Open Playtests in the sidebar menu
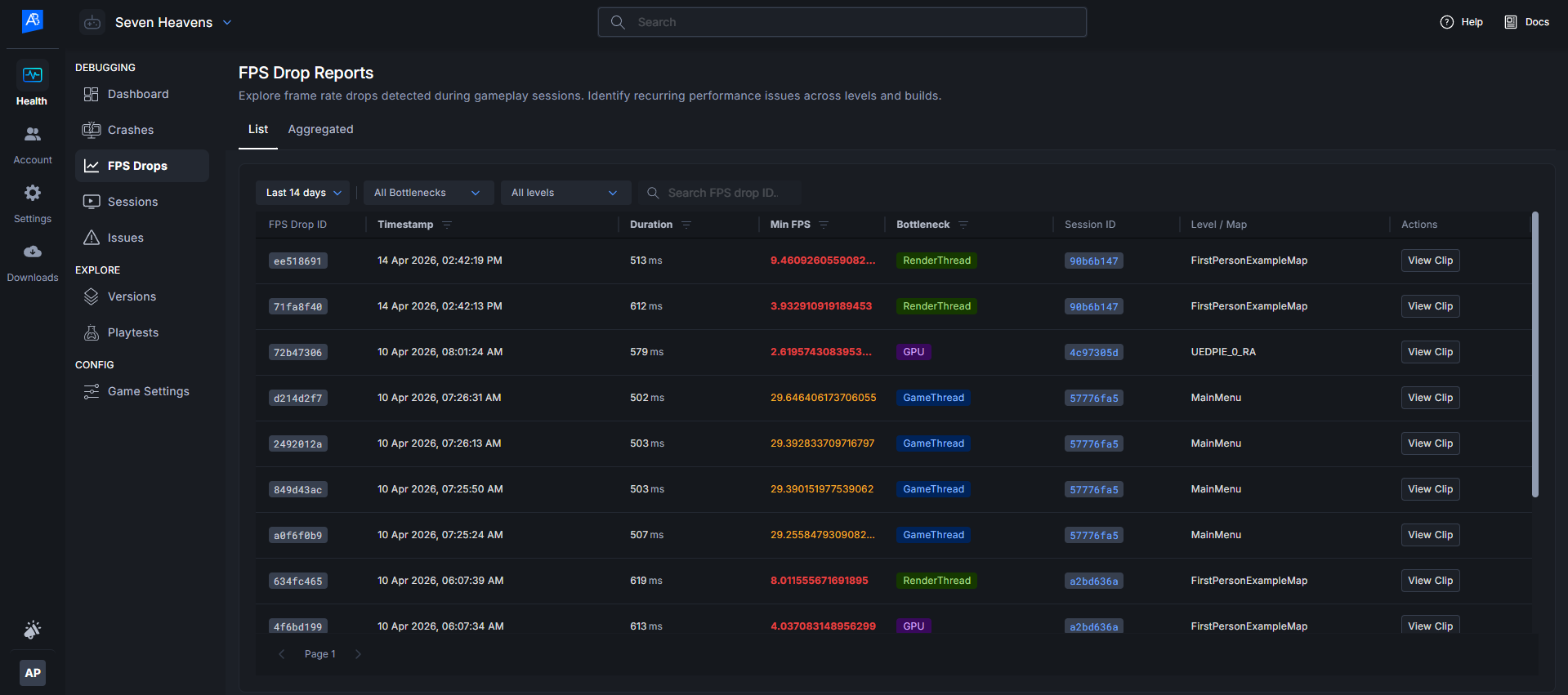Image resolution: width=1568 pixels, height=695 pixels. (x=133, y=332)
